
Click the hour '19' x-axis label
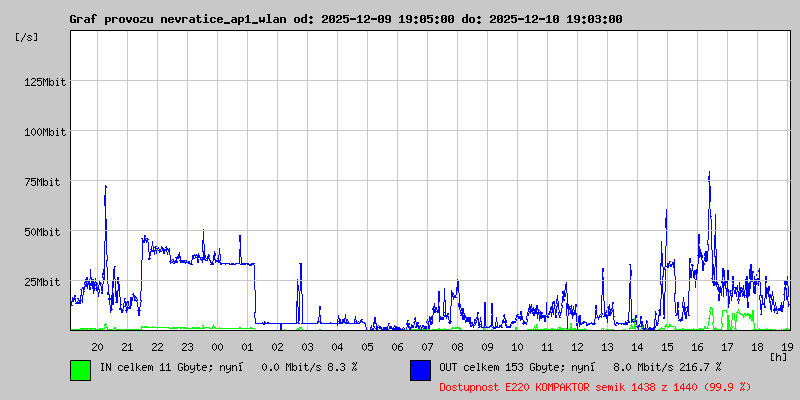click(787, 347)
